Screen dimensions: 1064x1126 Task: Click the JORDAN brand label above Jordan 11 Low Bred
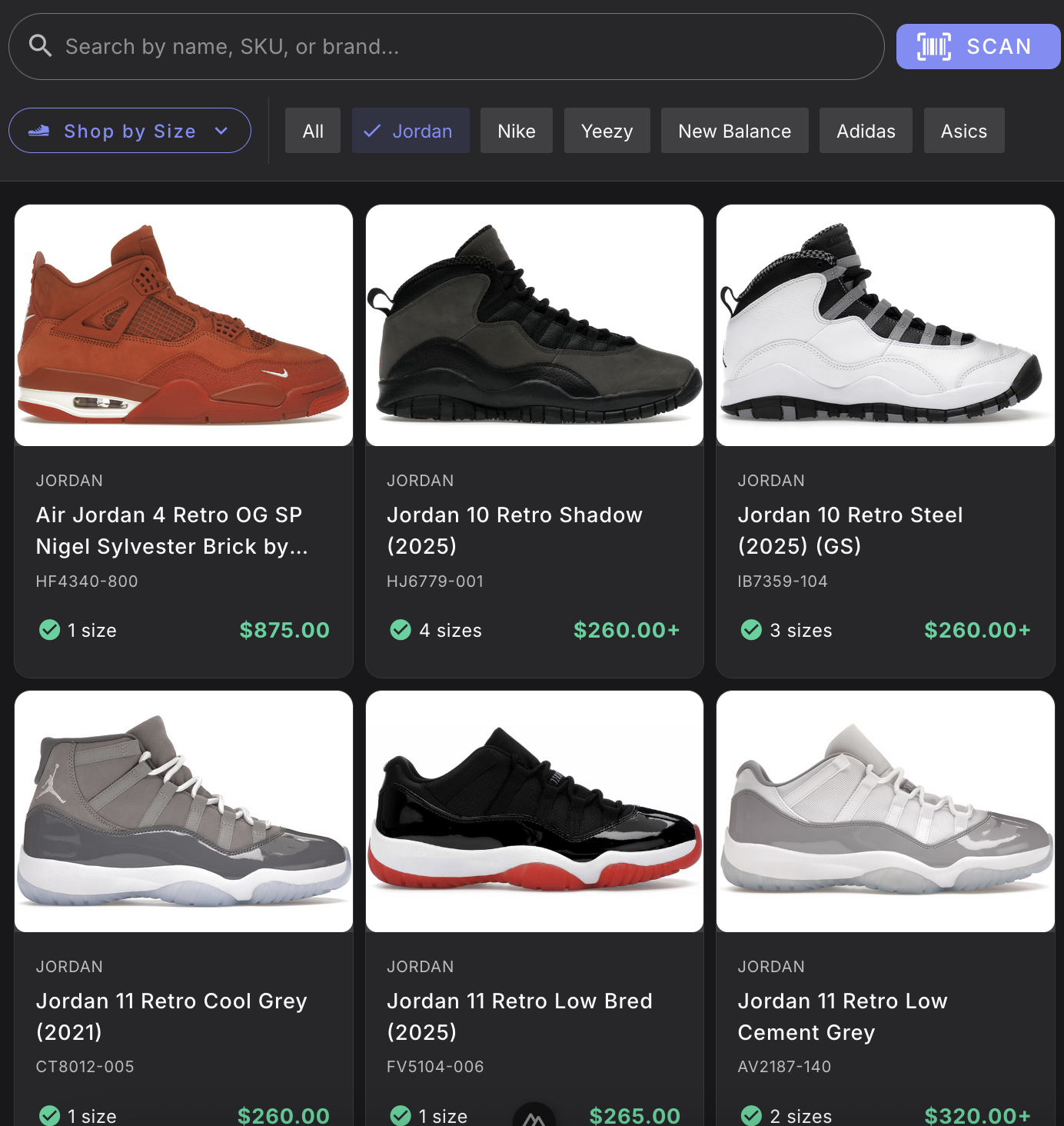click(x=421, y=967)
